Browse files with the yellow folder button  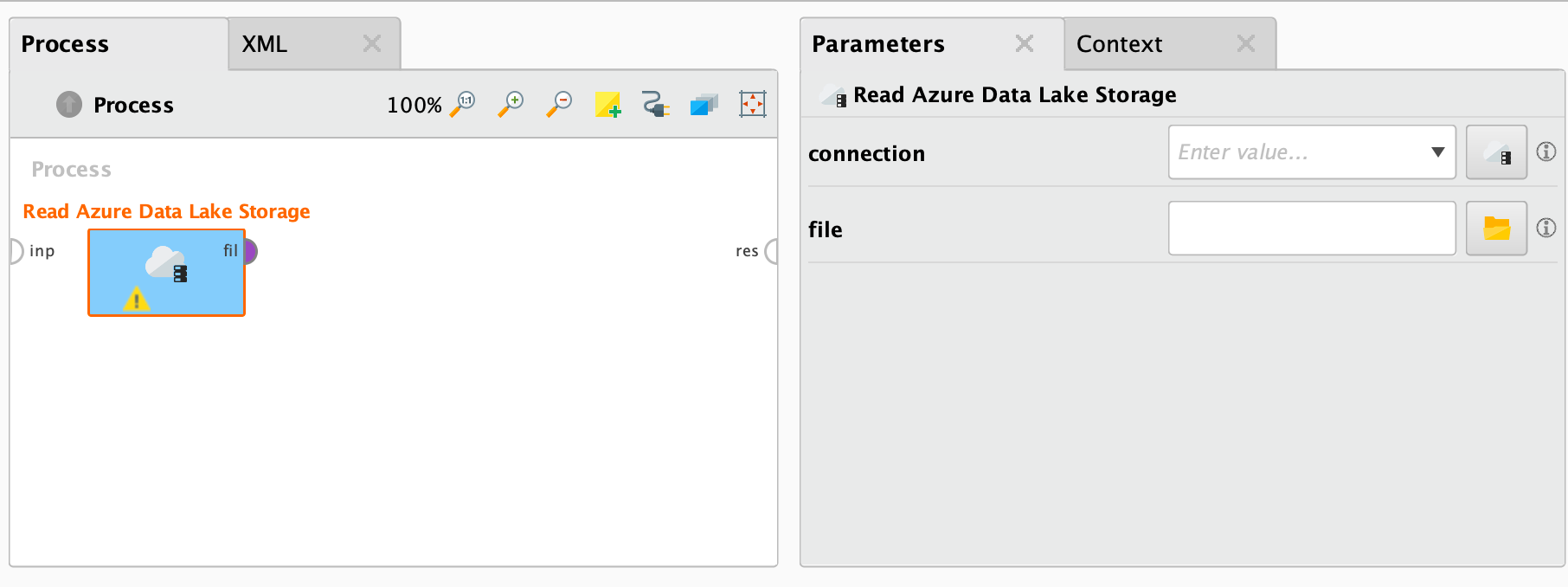(x=1496, y=229)
